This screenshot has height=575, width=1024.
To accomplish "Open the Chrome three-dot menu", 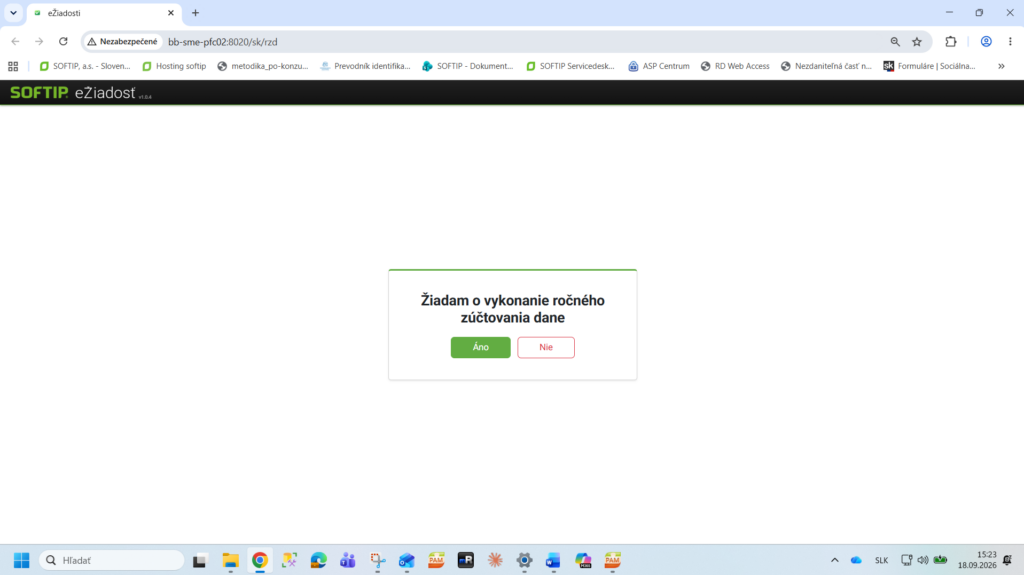I will click(x=1010, y=41).
